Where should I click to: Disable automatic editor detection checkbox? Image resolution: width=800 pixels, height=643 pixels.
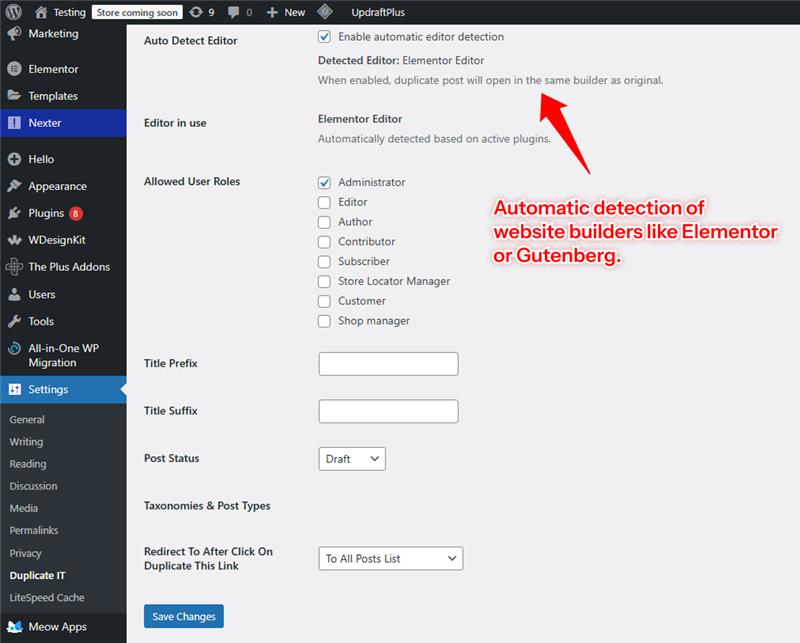pyautogui.click(x=324, y=37)
